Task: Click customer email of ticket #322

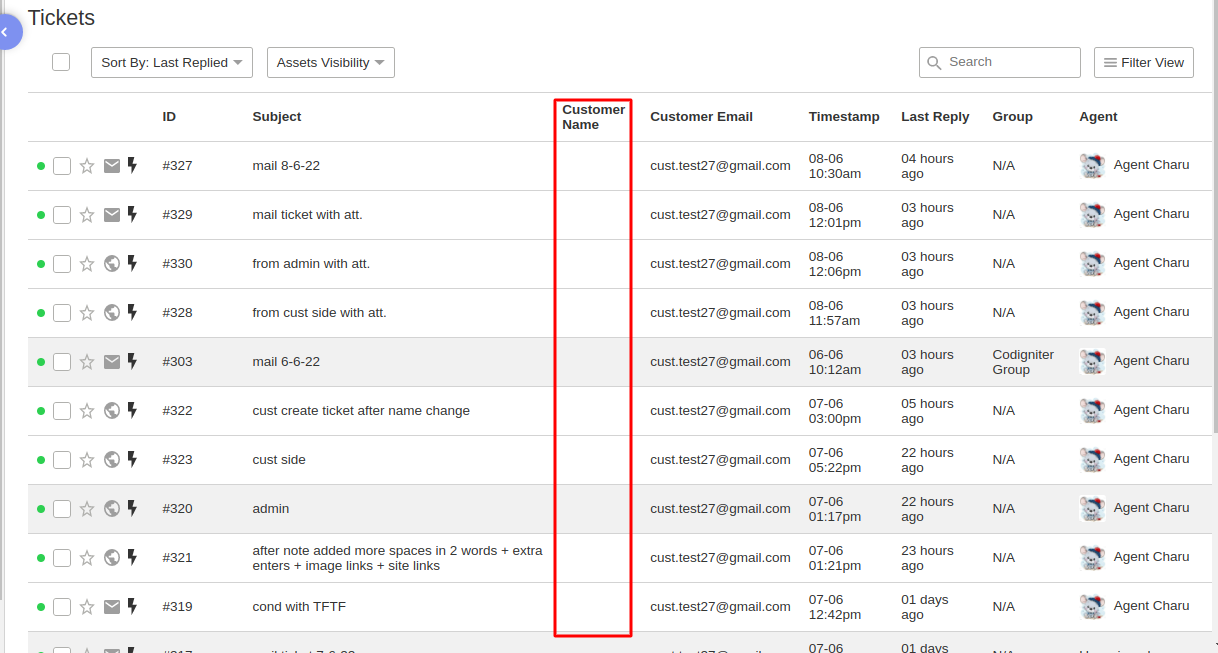Action: [x=720, y=411]
